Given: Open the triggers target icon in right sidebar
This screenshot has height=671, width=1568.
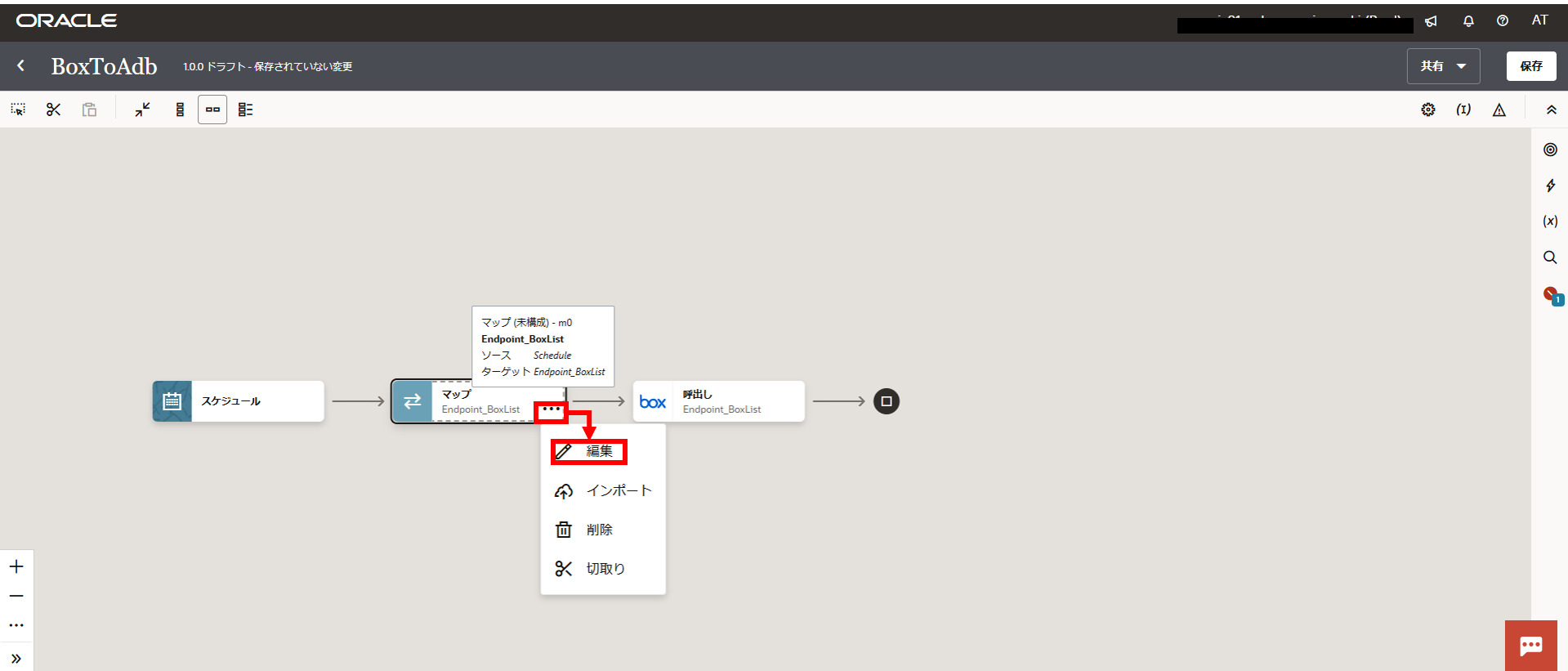Looking at the screenshot, I should [x=1550, y=150].
